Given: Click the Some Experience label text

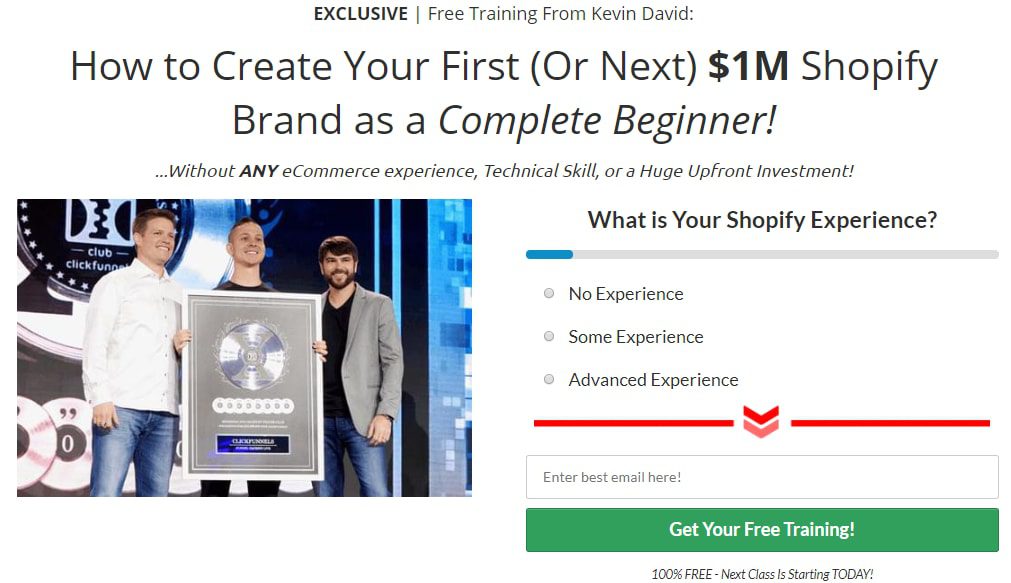Looking at the screenshot, I should pos(636,337).
